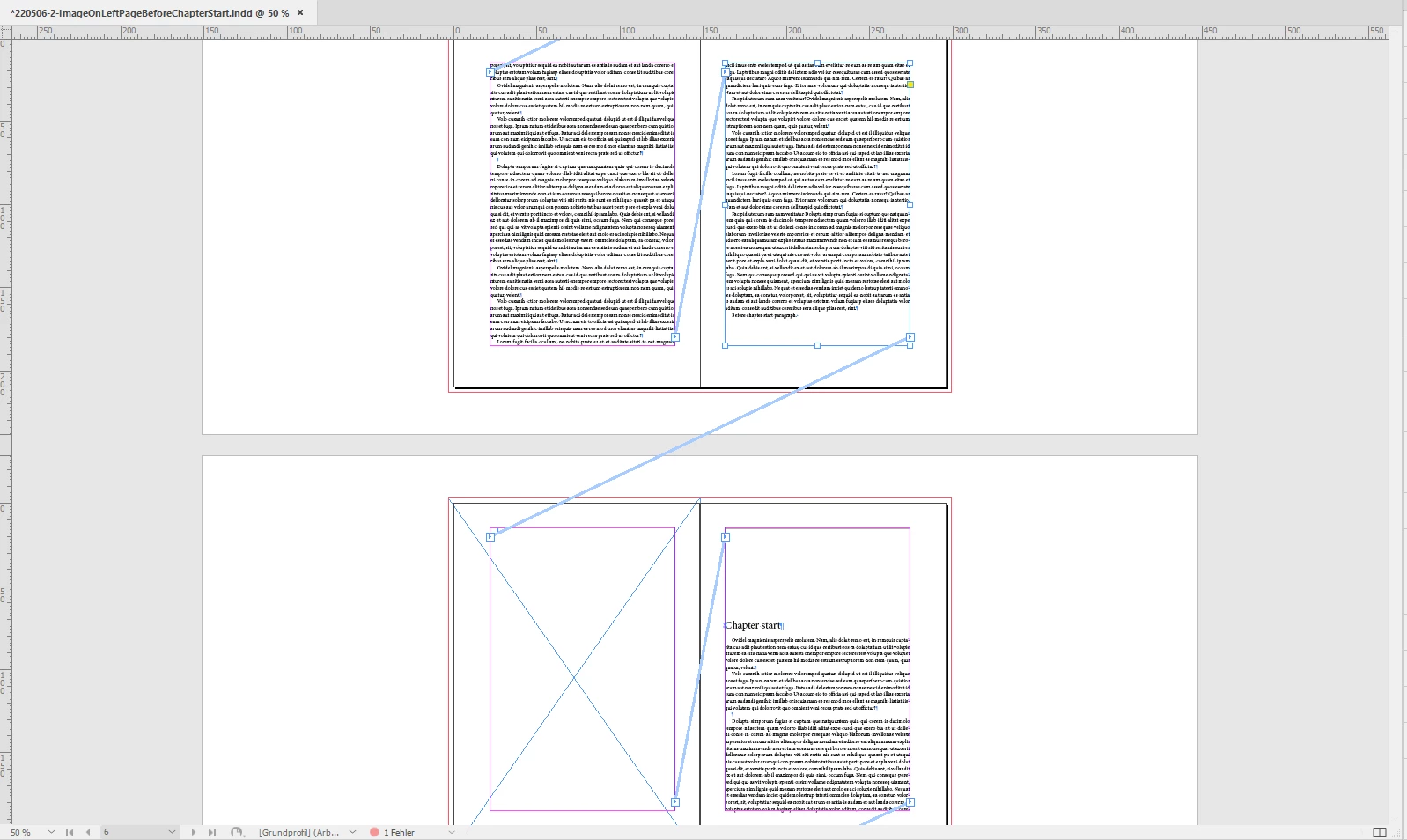
Task: Open the preflight menu arrow beside 1 Fehler
Action: coord(452,832)
